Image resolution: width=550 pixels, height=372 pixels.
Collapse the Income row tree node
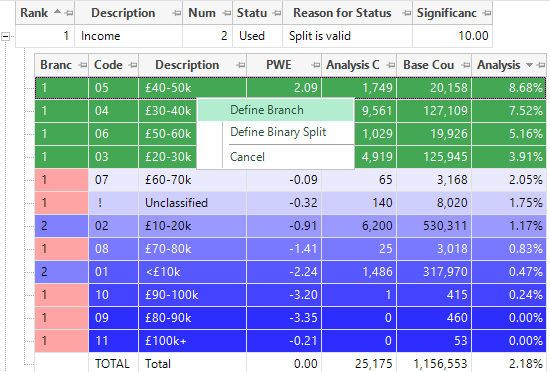[5, 36]
